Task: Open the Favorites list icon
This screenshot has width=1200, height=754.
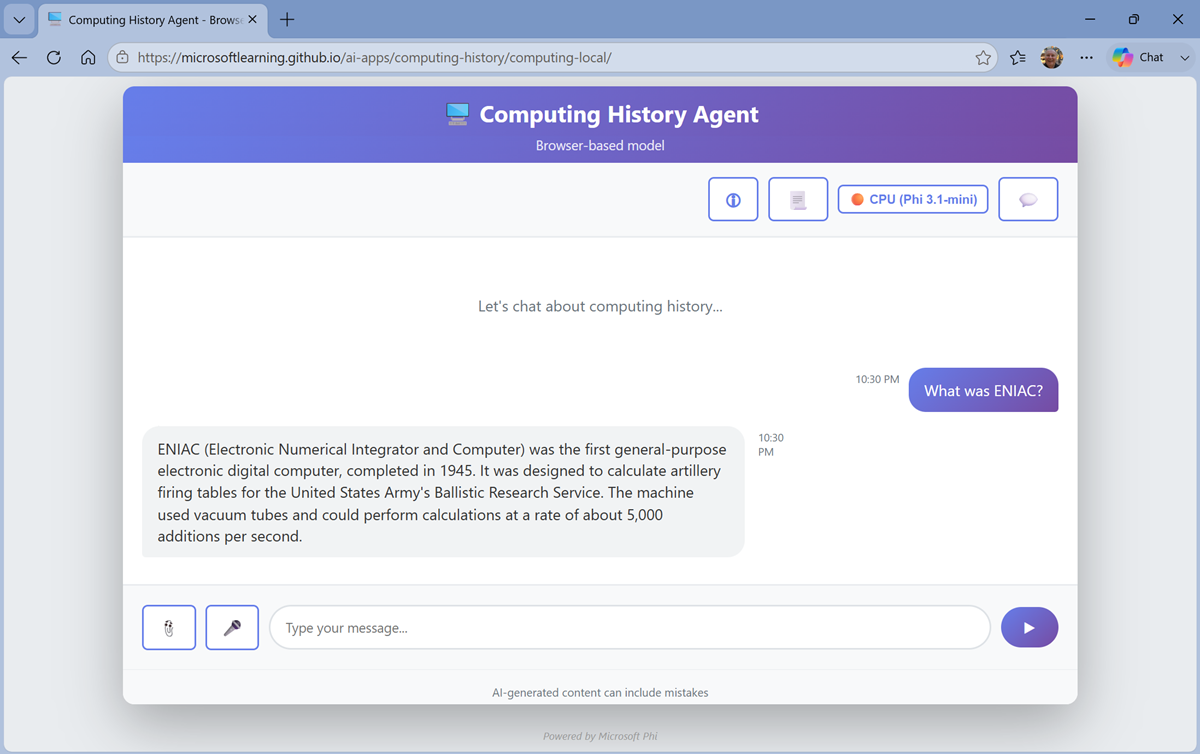Action: pos(1018,58)
